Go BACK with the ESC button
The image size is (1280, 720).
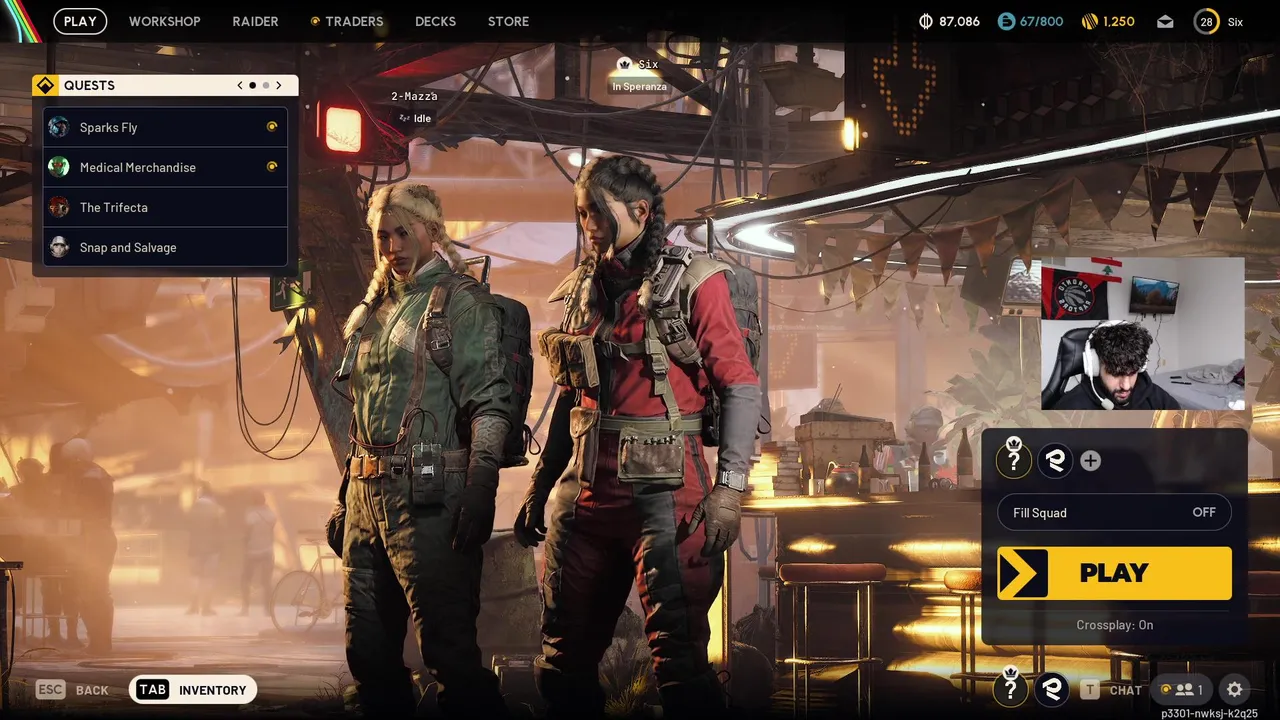[73, 690]
